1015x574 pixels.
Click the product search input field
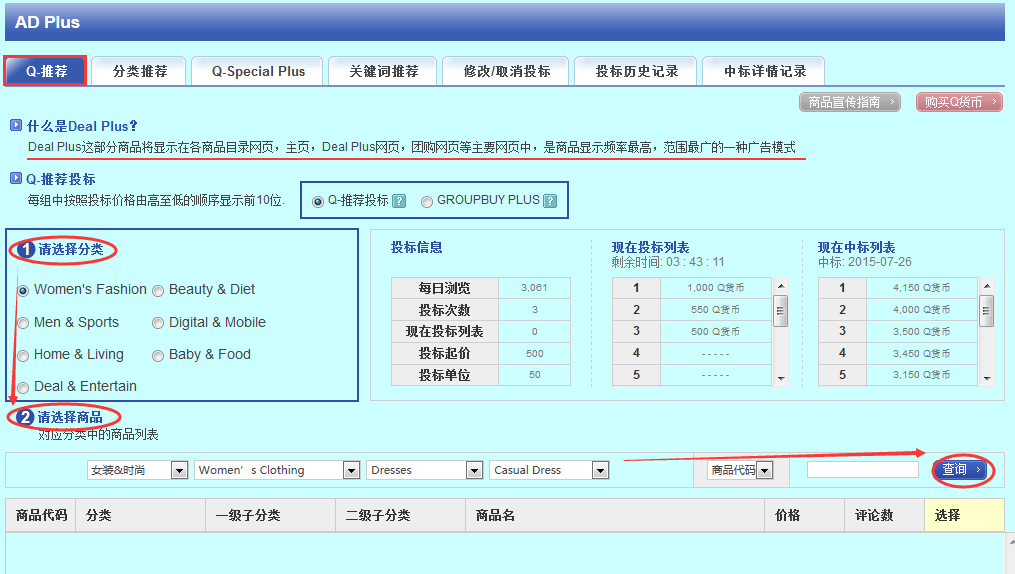[862, 470]
